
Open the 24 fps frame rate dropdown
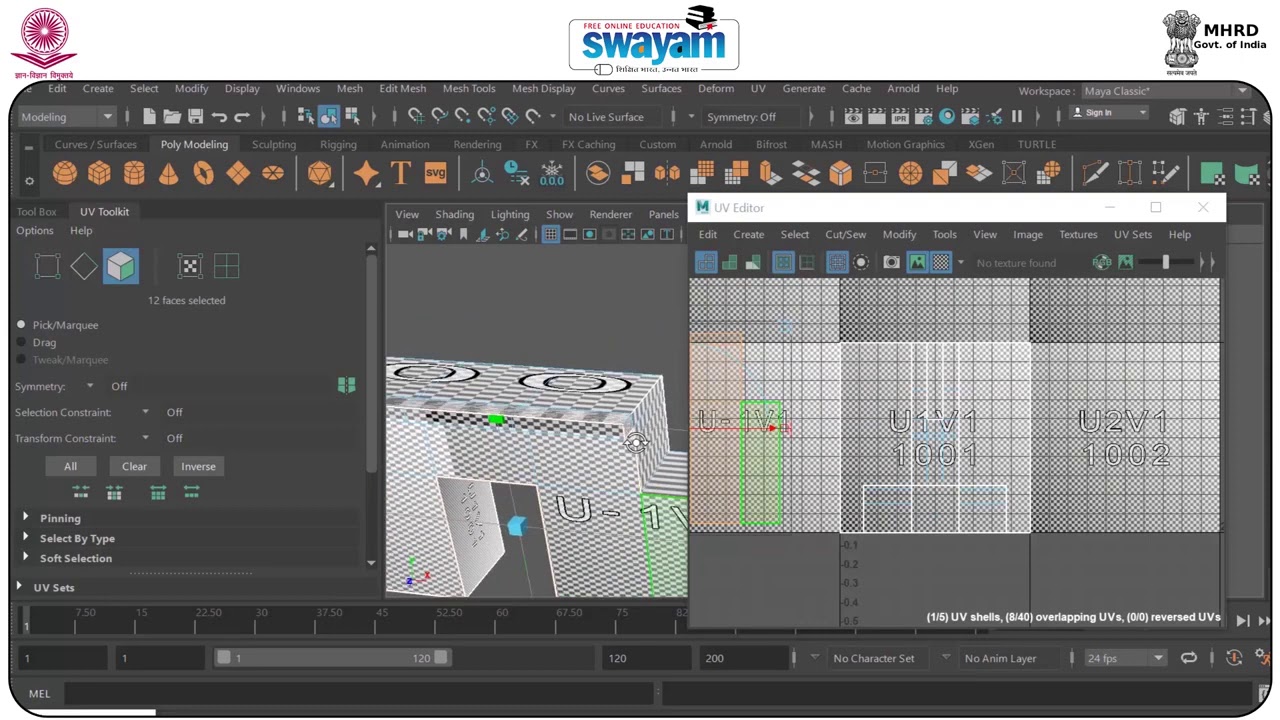pyautogui.click(x=1125, y=658)
